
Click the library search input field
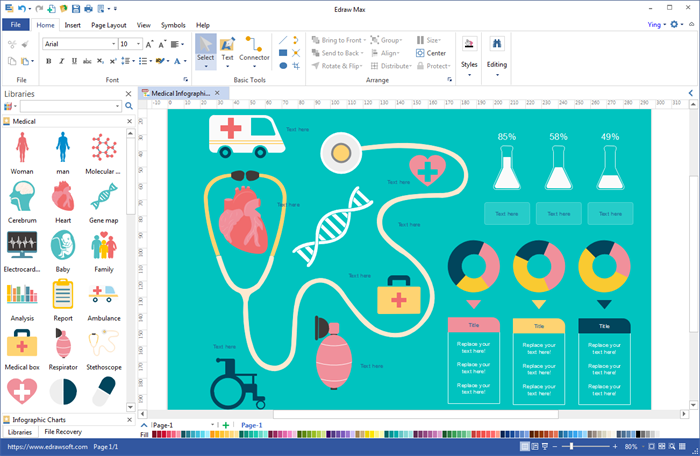(70, 106)
